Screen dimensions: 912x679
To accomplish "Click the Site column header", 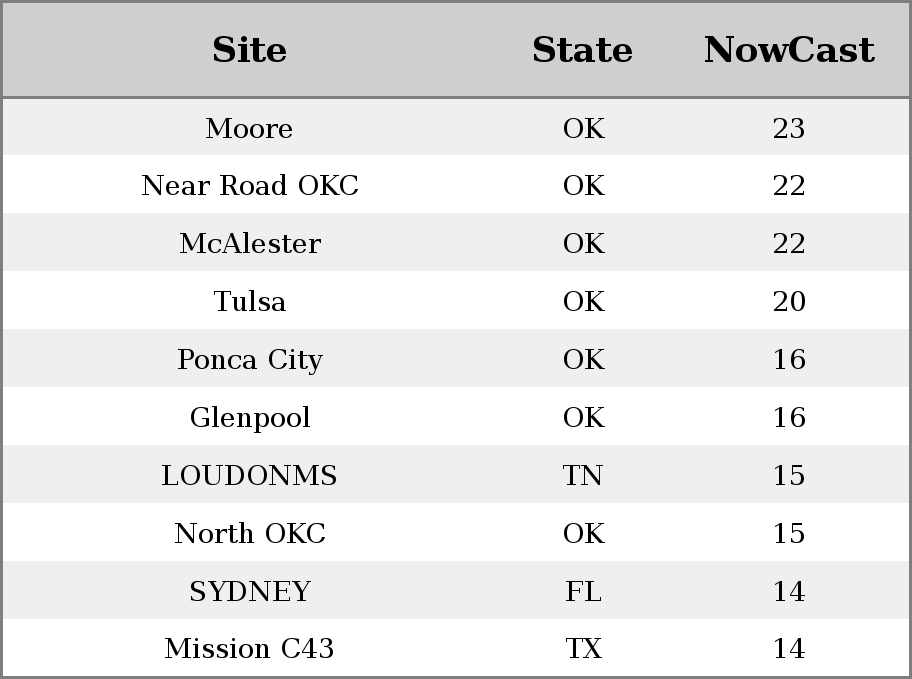I will (x=250, y=49).
